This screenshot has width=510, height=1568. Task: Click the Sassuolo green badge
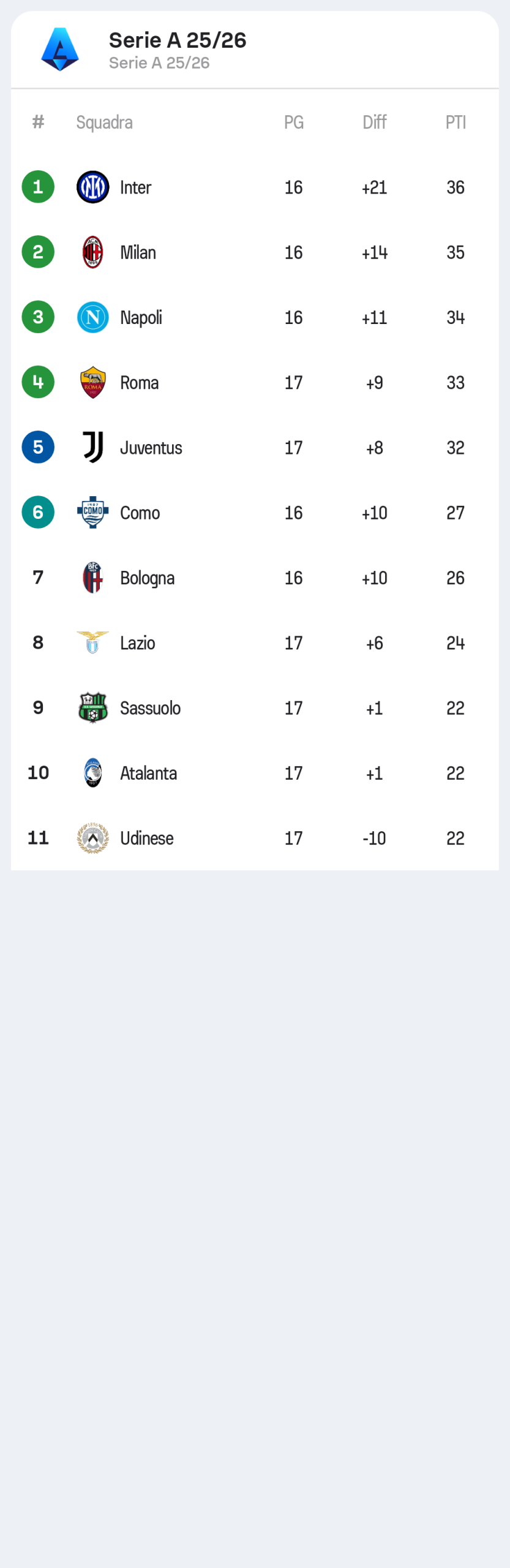pyautogui.click(x=93, y=708)
